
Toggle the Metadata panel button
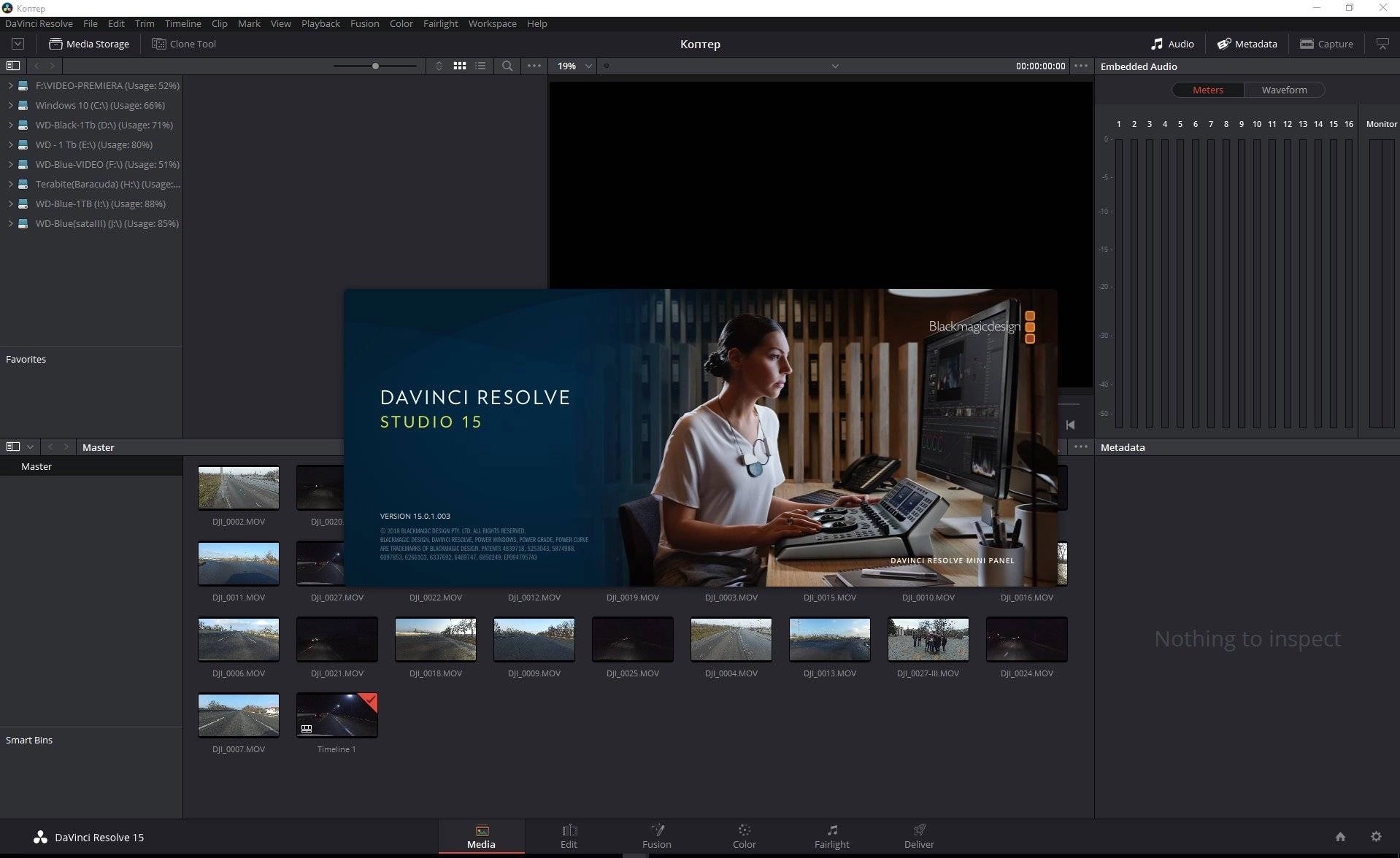[1247, 44]
